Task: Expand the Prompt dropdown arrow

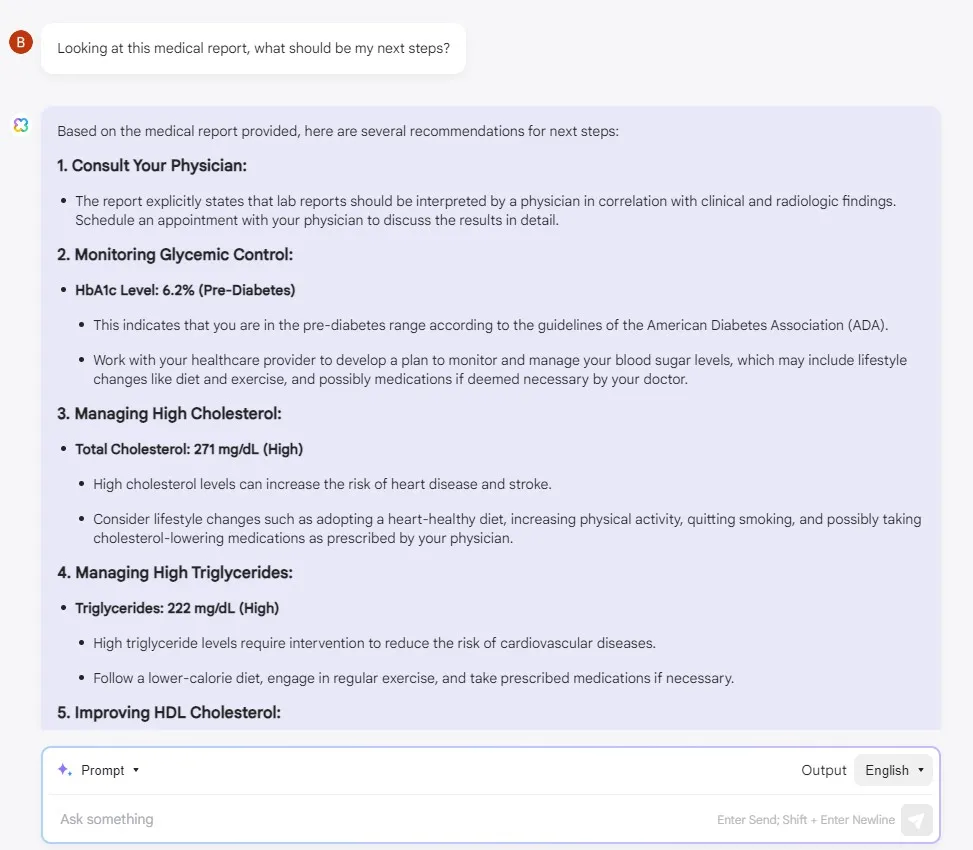Action: (x=136, y=770)
